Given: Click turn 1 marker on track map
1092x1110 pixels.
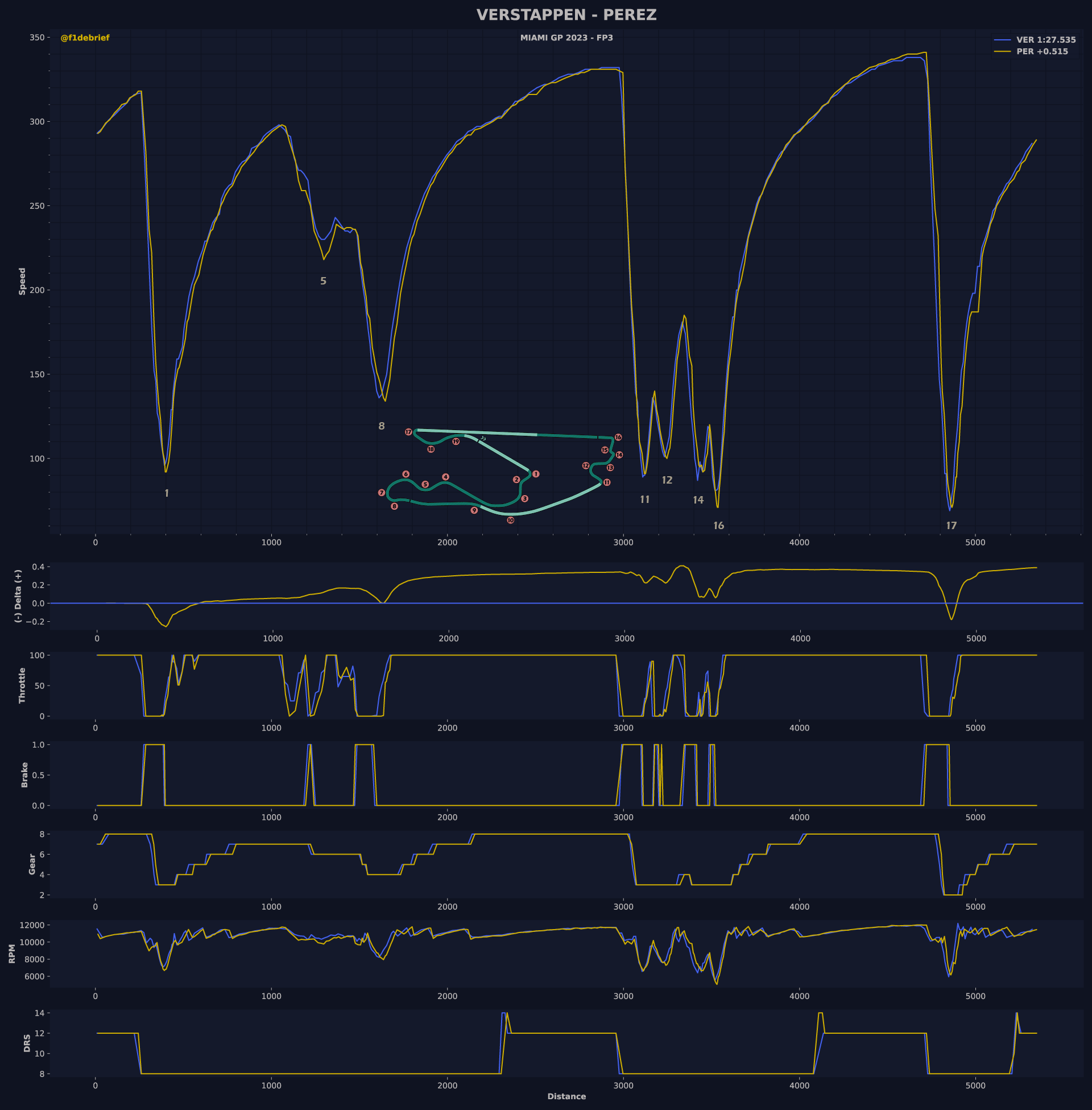Looking at the screenshot, I should pos(536,474).
